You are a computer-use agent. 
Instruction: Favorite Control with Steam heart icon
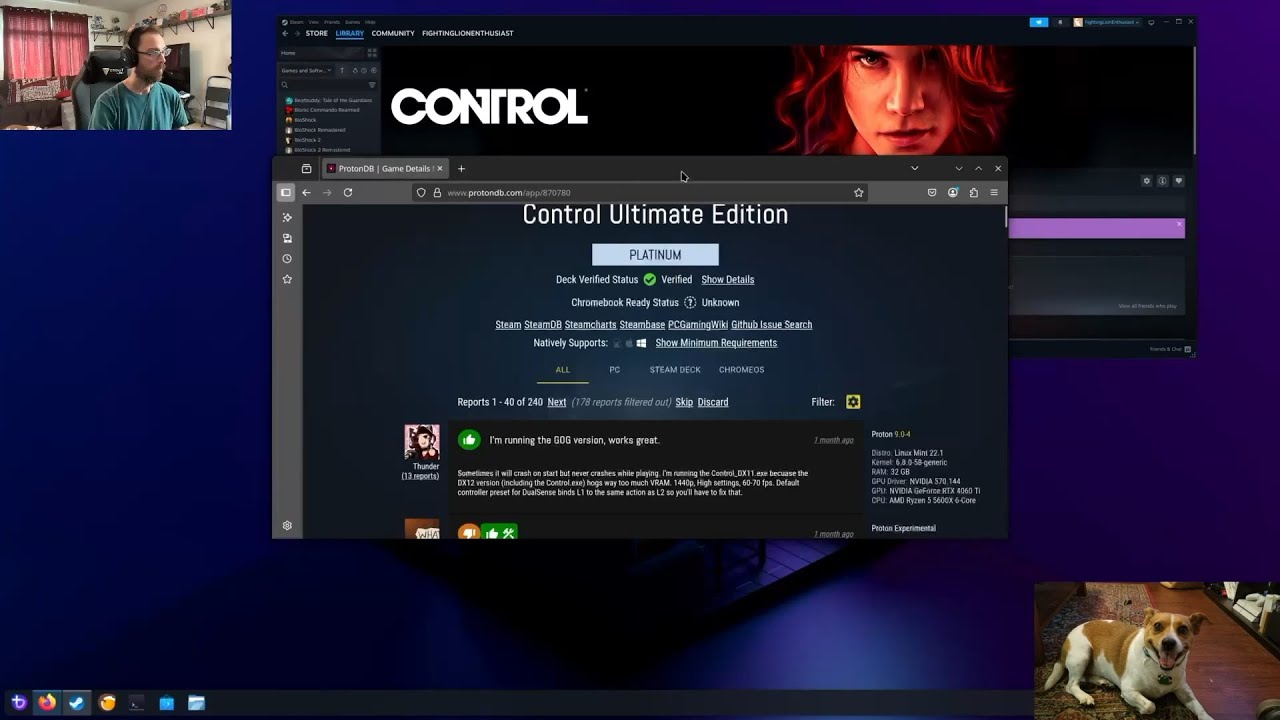coord(1179,181)
